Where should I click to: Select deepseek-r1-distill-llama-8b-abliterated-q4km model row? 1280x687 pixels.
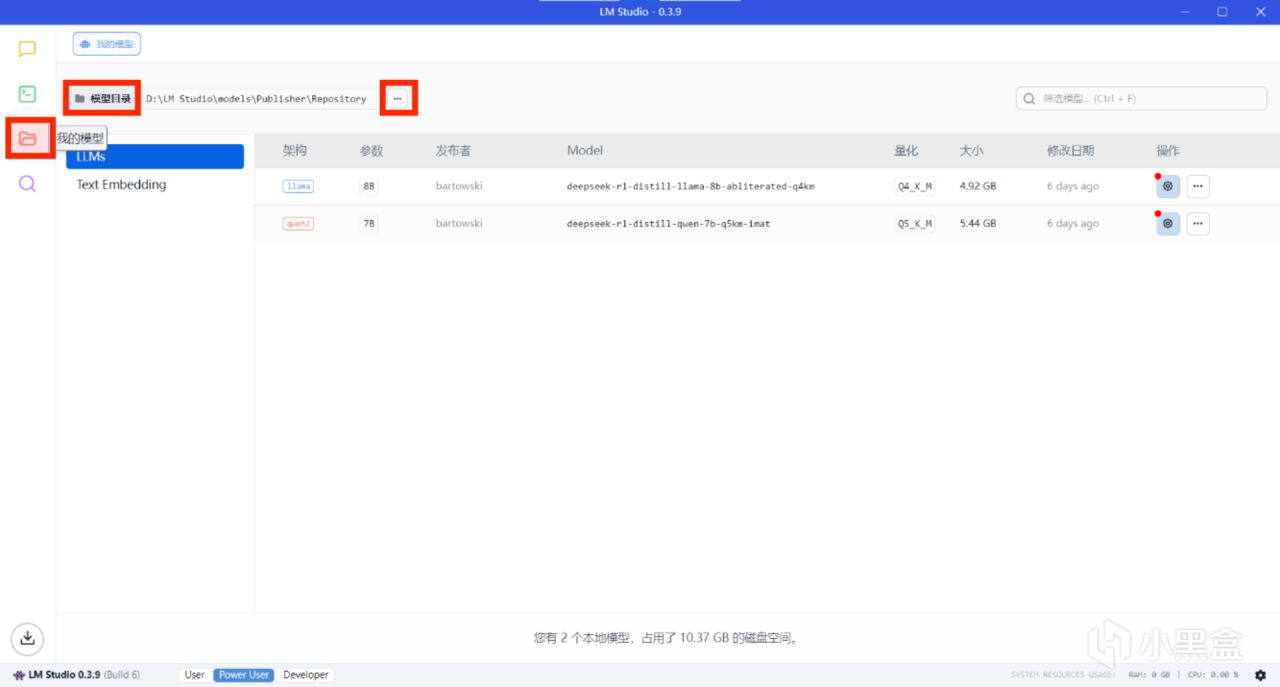(x=767, y=186)
